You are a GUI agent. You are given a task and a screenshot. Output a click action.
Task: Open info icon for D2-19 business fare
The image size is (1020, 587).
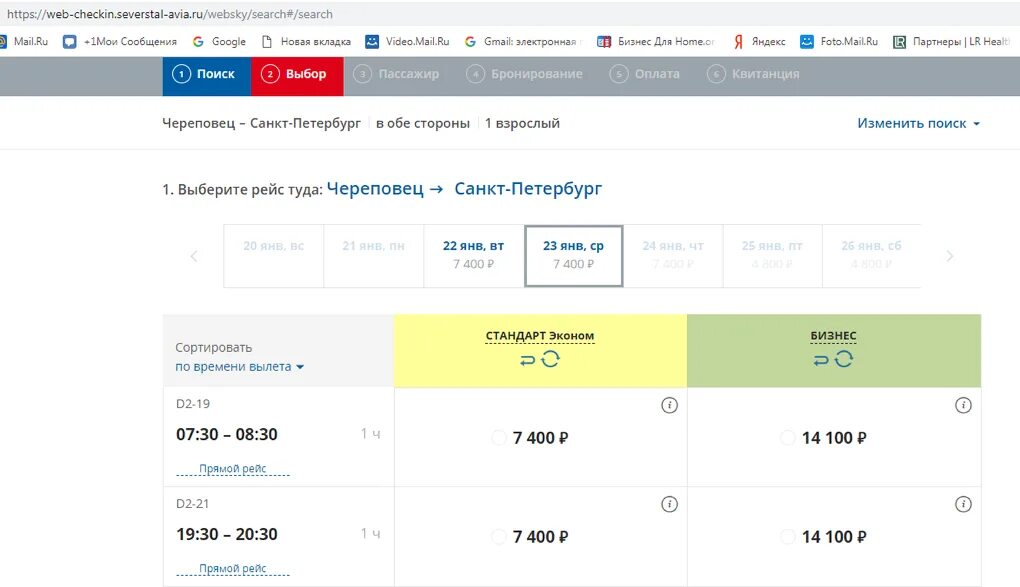[963, 405]
